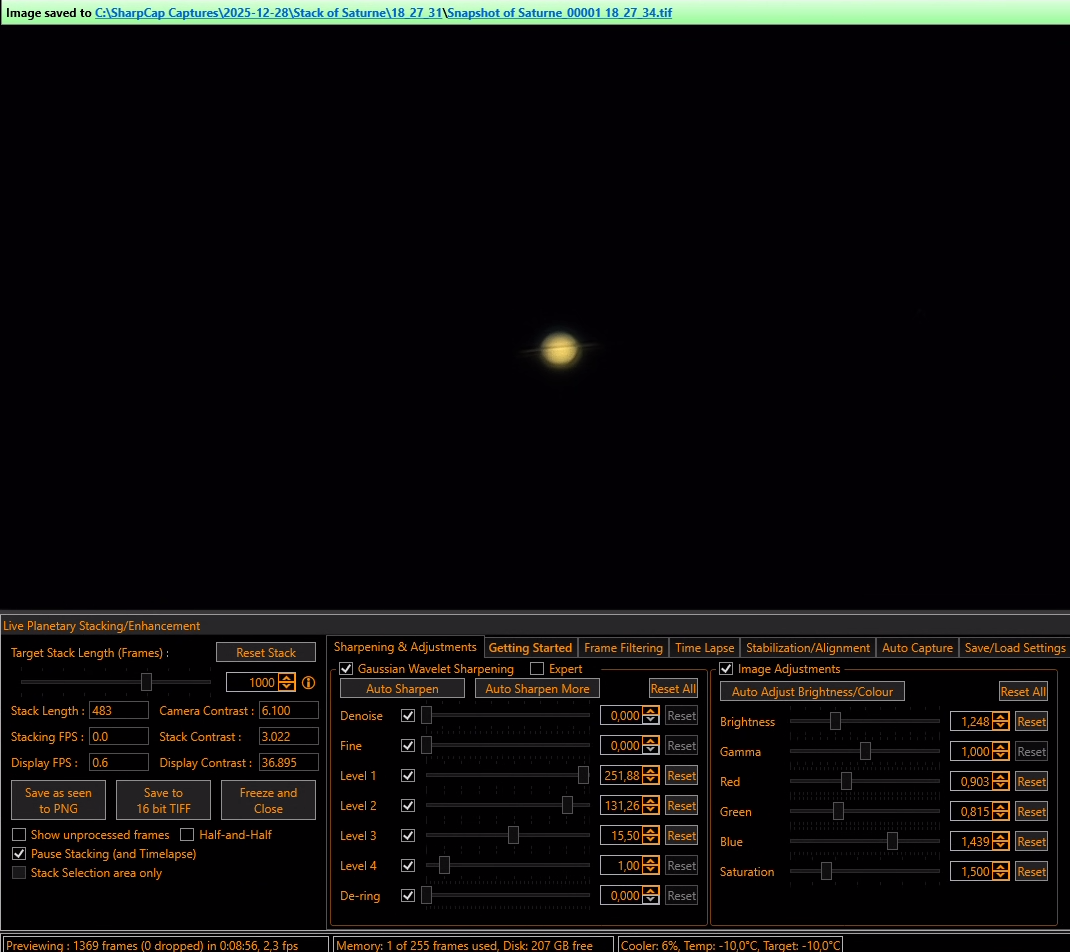
Task: Reset the Saturation adjustment
Action: pyautogui.click(x=1031, y=871)
